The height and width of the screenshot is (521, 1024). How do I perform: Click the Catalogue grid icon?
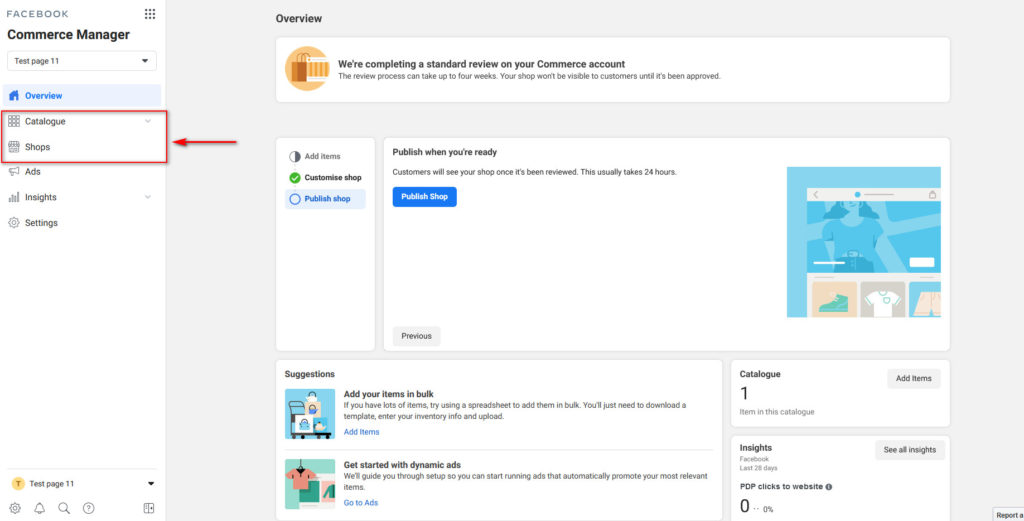pos(14,121)
